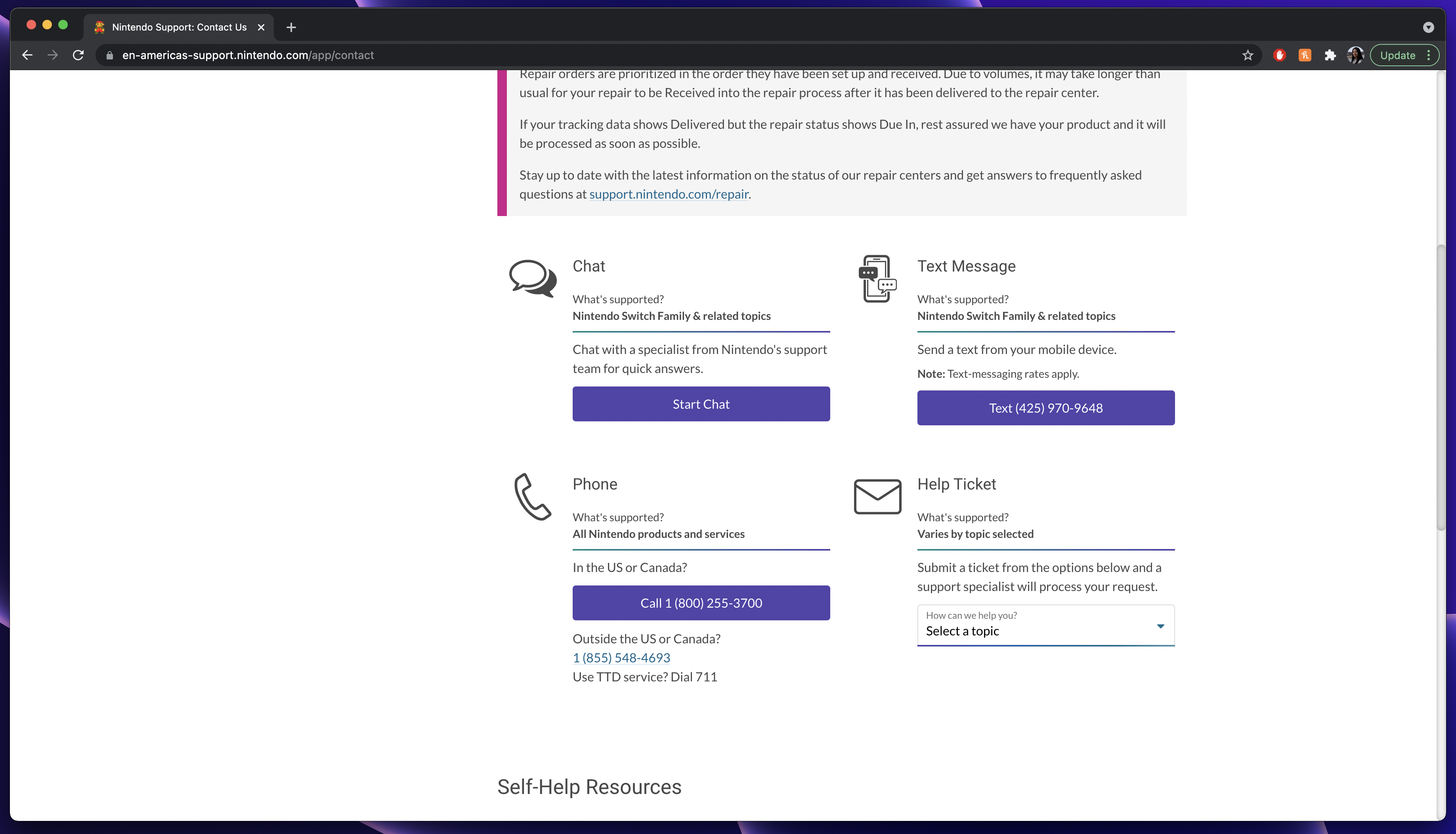The width and height of the screenshot is (1456, 834).
Task: Click the 'Start Chat' button
Action: pos(701,403)
